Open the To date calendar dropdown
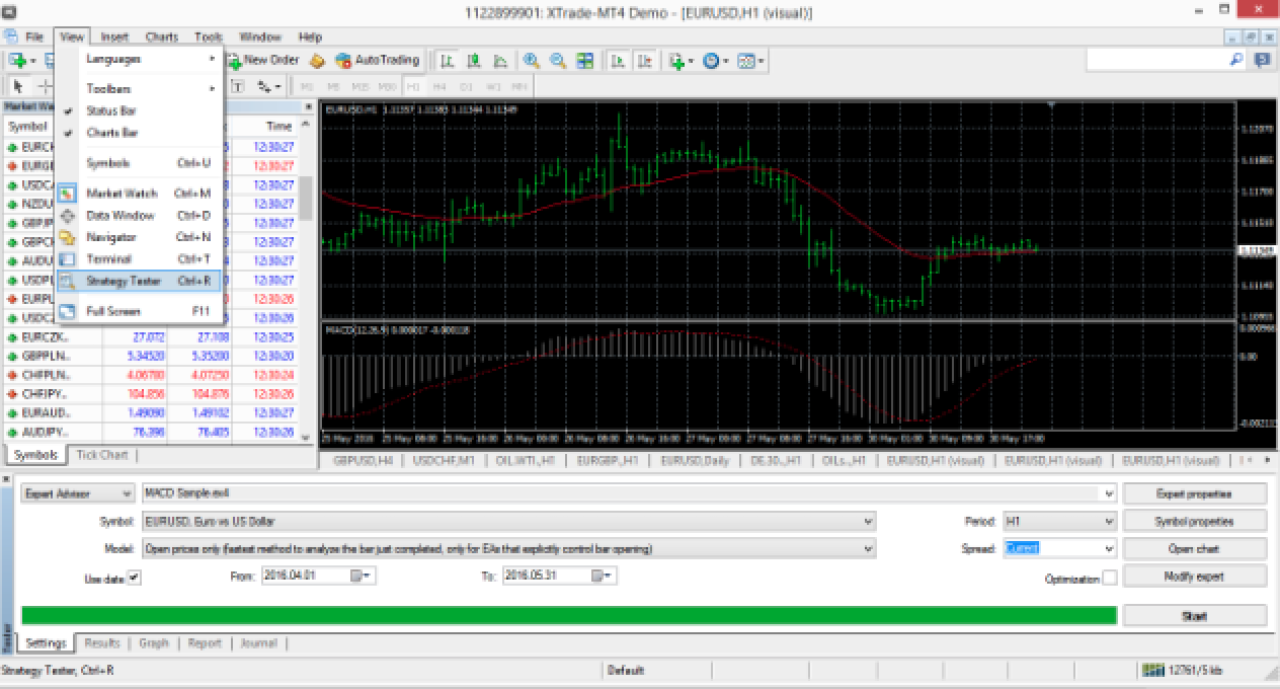The image size is (1280, 689). pyautogui.click(x=603, y=575)
